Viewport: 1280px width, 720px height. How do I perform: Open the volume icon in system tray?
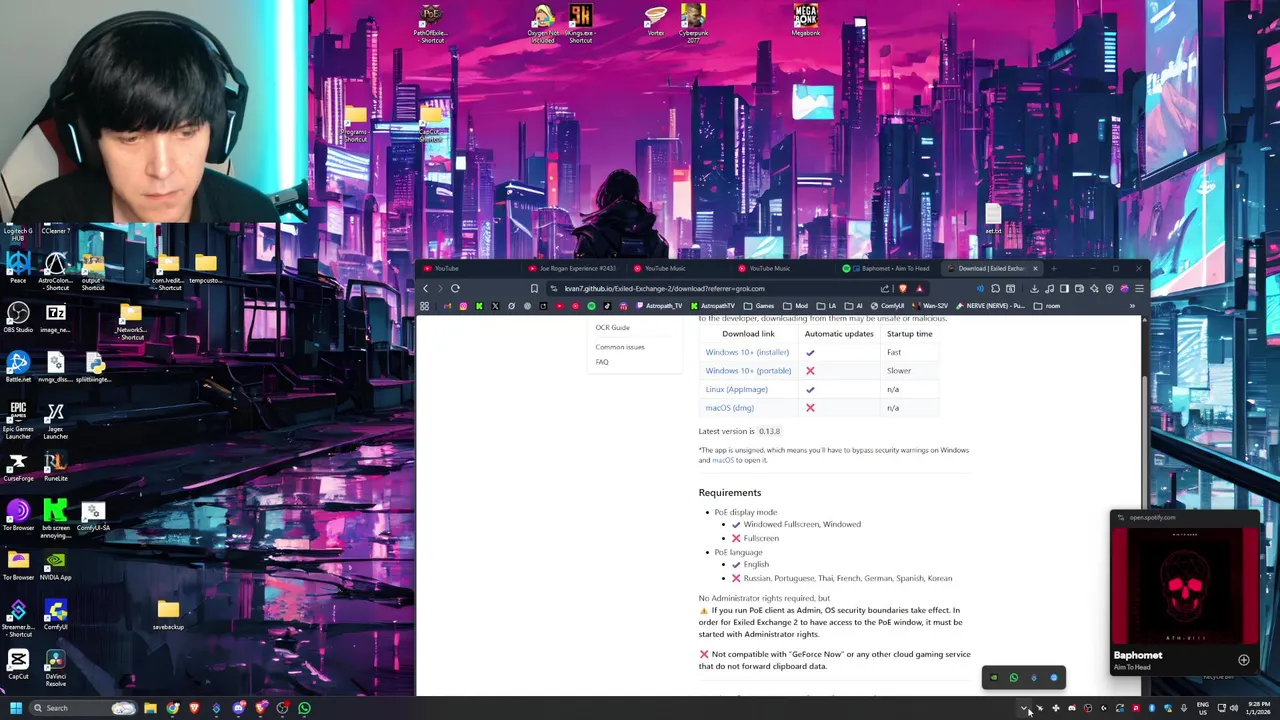tap(1234, 708)
